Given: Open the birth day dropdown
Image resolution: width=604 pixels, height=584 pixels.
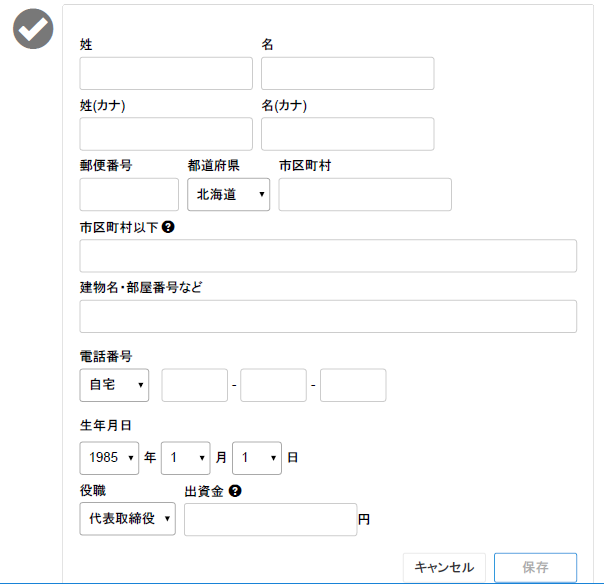Looking at the screenshot, I should tap(257, 458).
